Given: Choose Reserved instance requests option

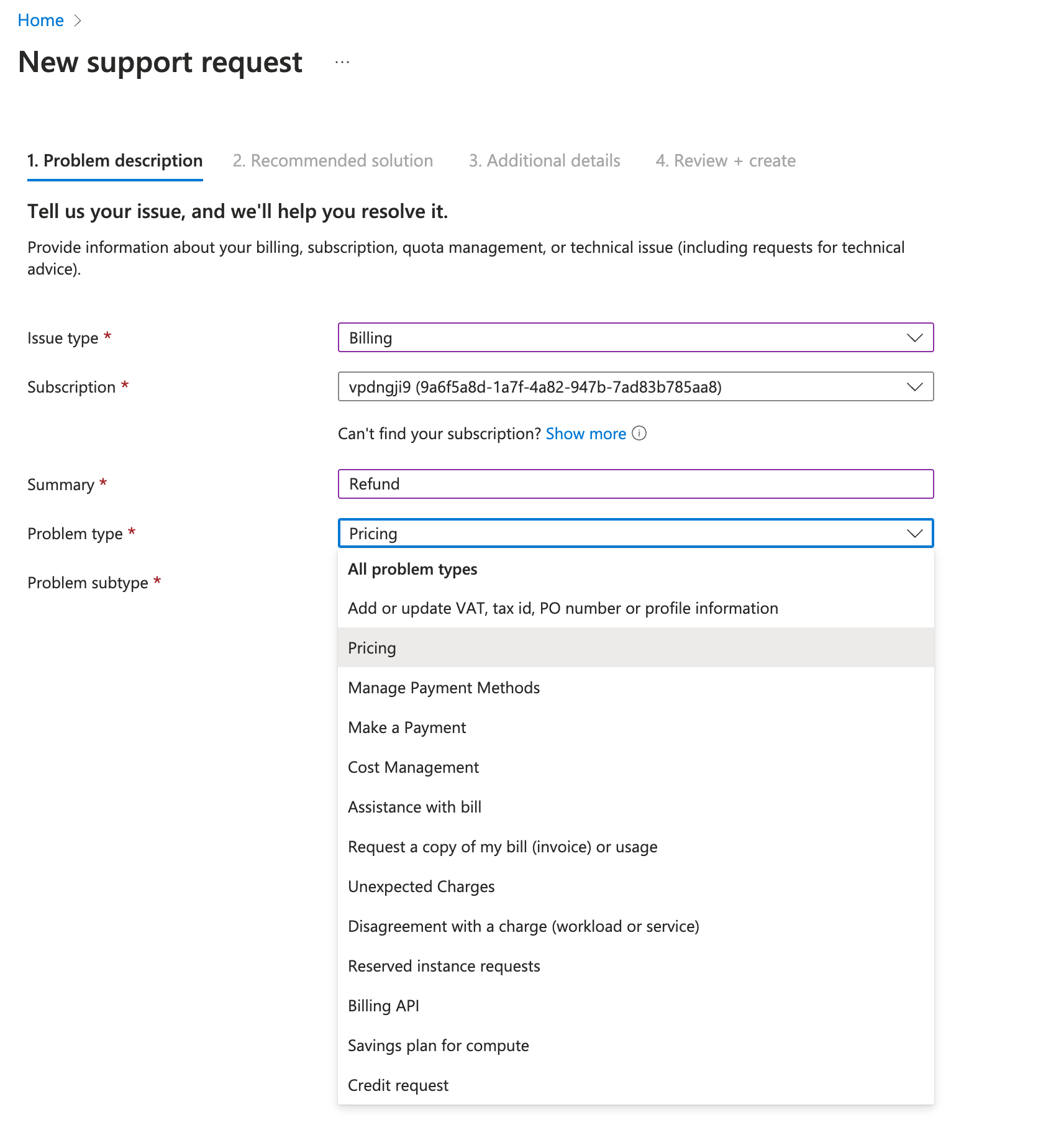Looking at the screenshot, I should click(635, 966).
